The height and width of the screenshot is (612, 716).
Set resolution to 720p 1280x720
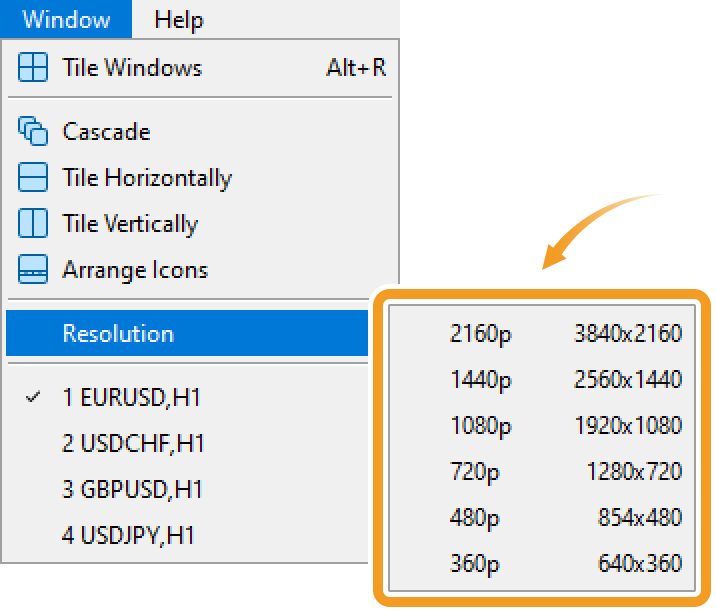point(565,472)
